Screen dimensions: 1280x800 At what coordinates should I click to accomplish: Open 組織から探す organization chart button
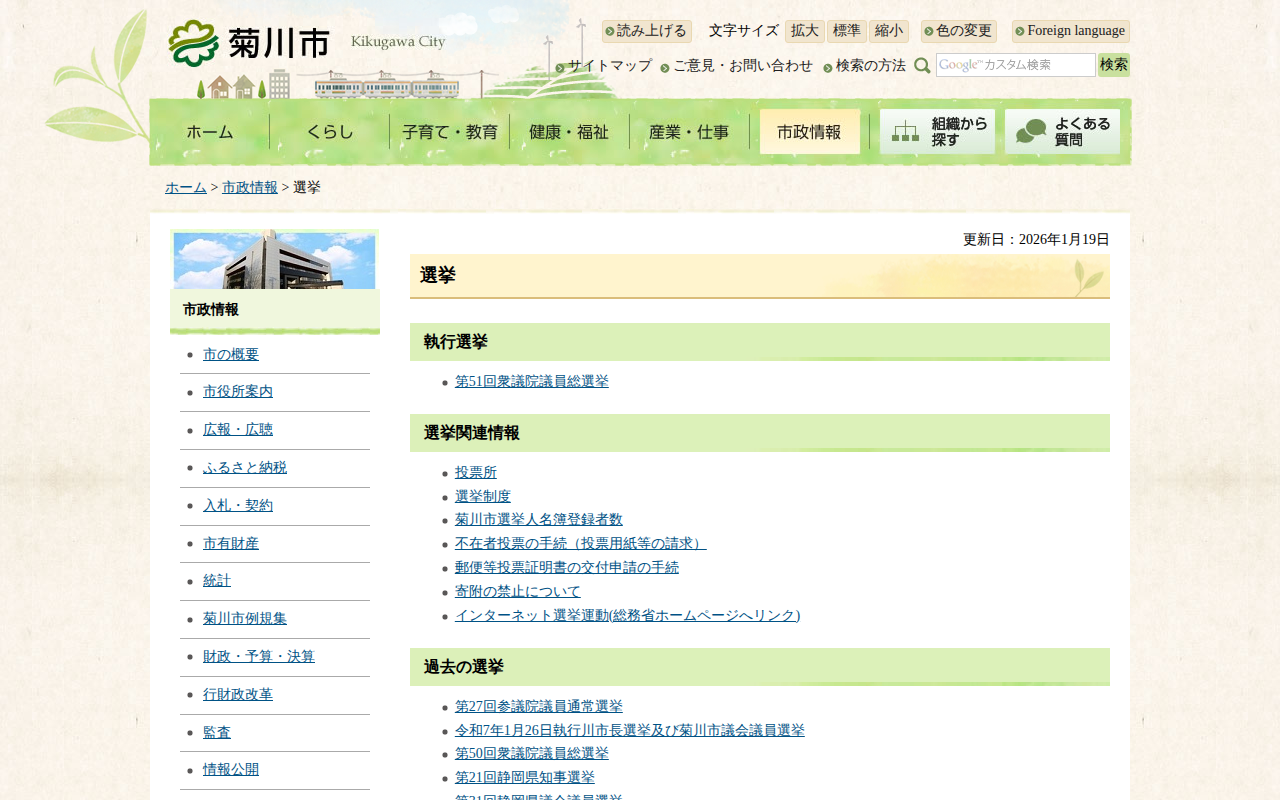(x=937, y=132)
